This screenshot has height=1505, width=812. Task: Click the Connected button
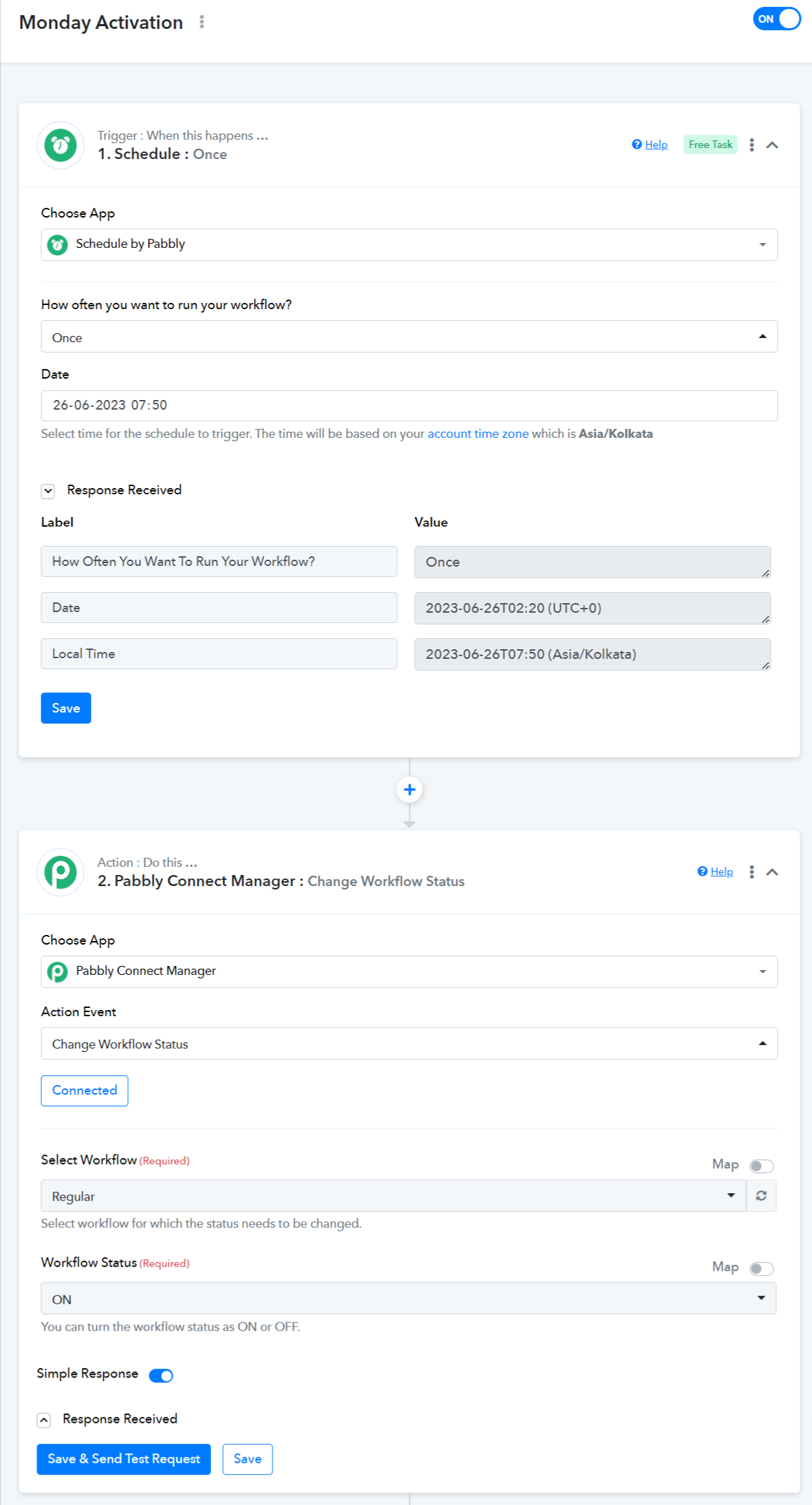pyautogui.click(x=85, y=1091)
